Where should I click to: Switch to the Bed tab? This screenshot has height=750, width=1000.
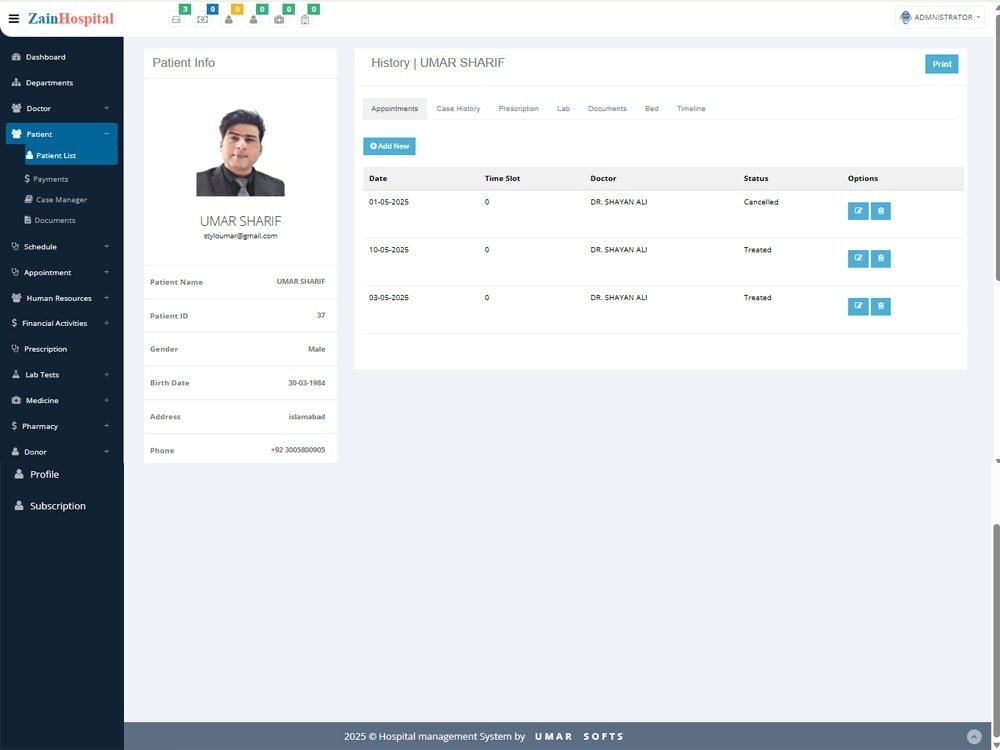tap(652, 108)
